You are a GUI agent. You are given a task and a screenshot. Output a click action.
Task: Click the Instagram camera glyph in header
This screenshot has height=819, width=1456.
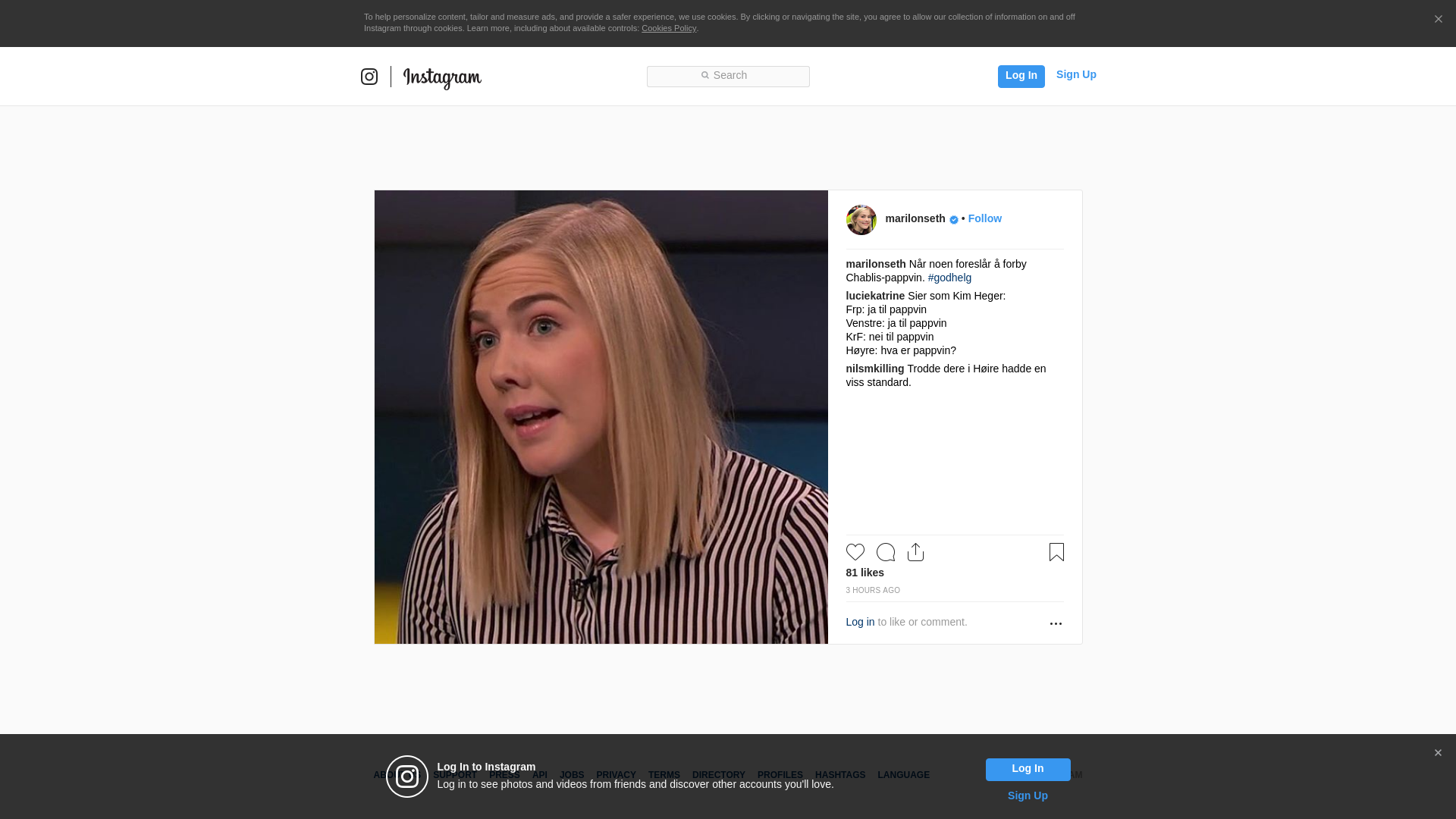[x=369, y=77]
